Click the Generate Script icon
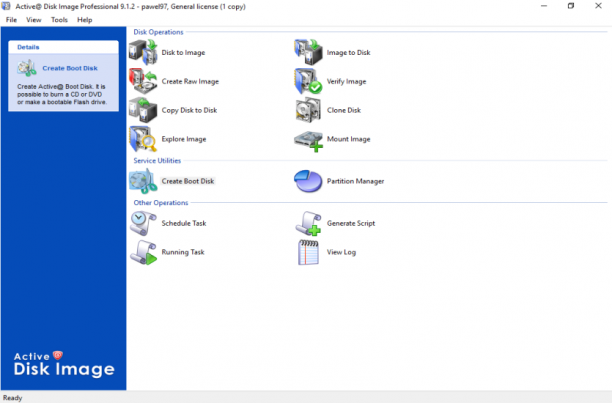 (308, 223)
